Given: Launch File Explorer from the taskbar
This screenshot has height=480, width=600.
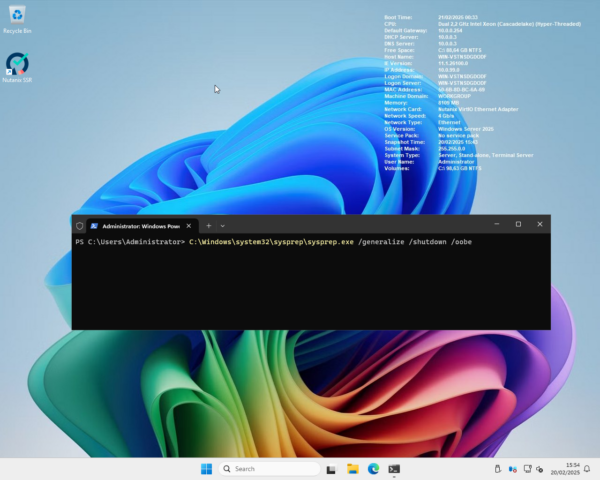Looking at the screenshot, I should coord(352,468).
